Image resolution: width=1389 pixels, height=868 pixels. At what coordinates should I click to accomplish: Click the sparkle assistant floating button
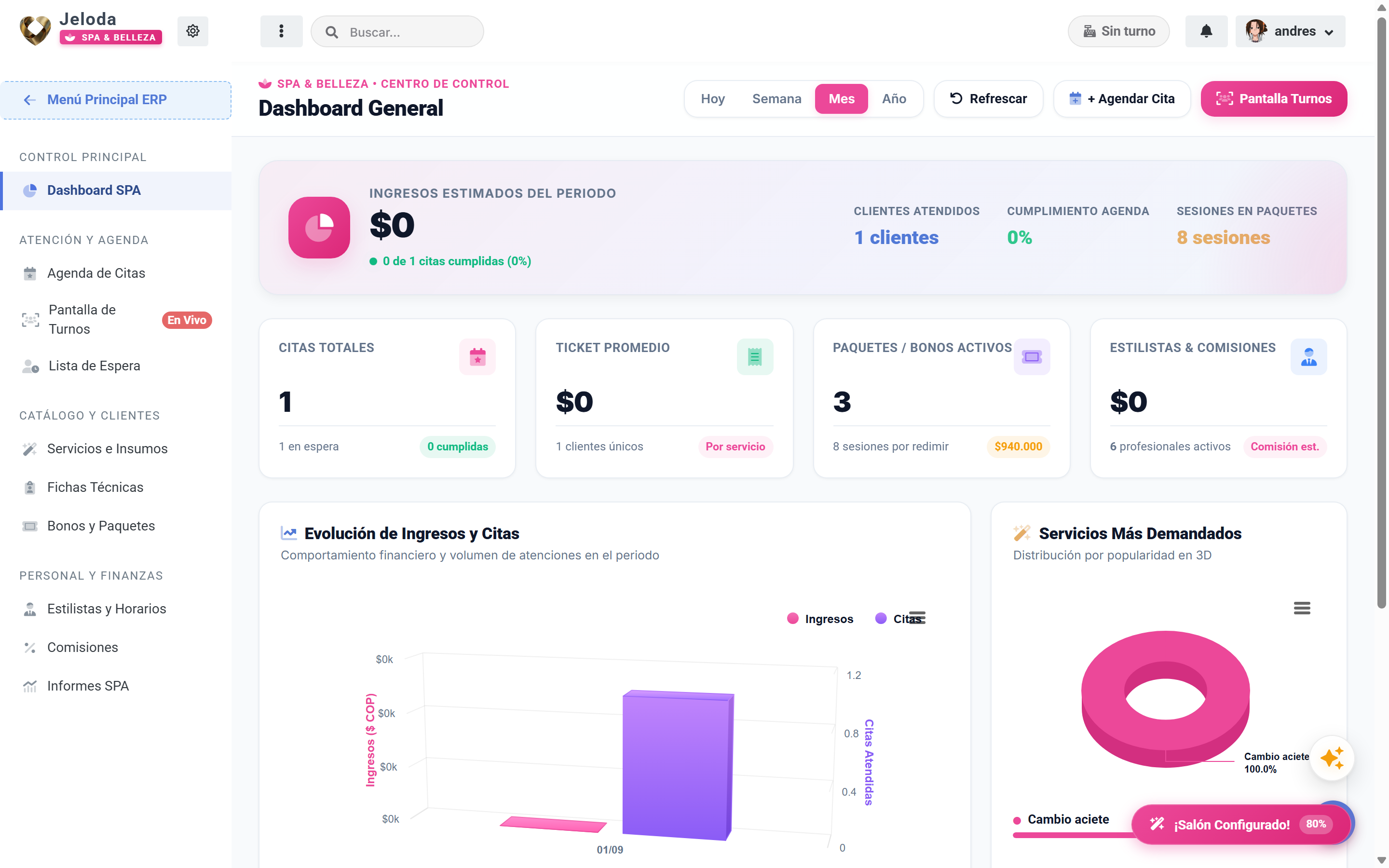tap(1332, 759)
